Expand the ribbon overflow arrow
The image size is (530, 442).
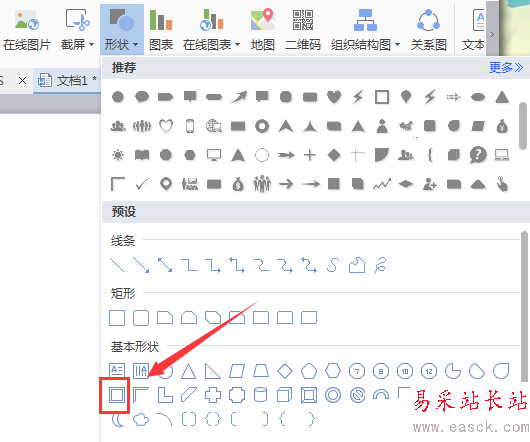(x=492, y=34)
